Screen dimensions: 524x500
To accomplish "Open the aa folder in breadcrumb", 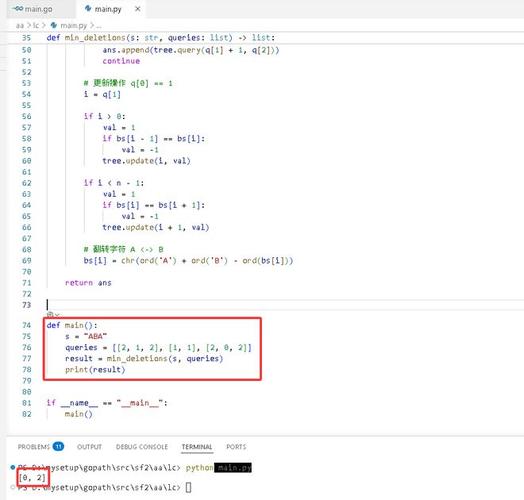I will tap(20, 25).
